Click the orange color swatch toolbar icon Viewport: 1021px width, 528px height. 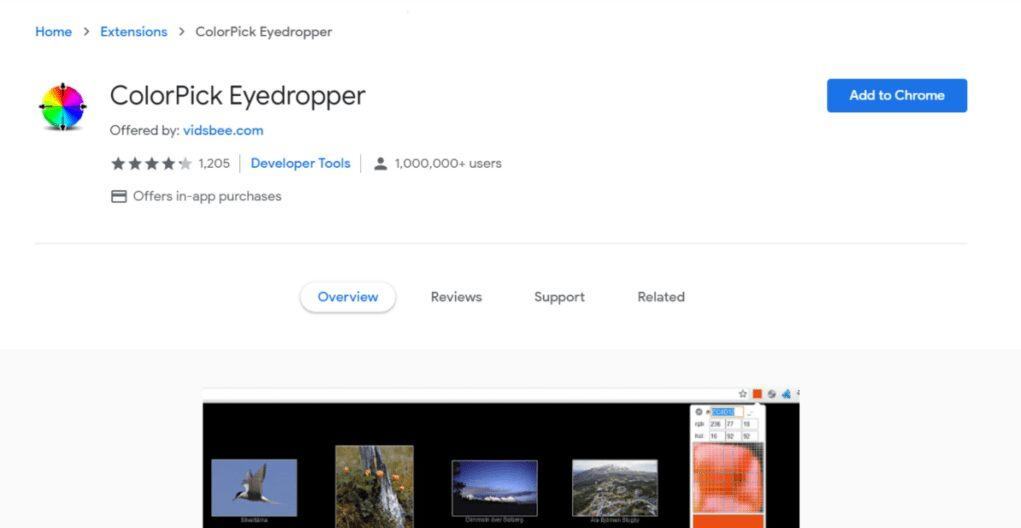click(757, 394)
